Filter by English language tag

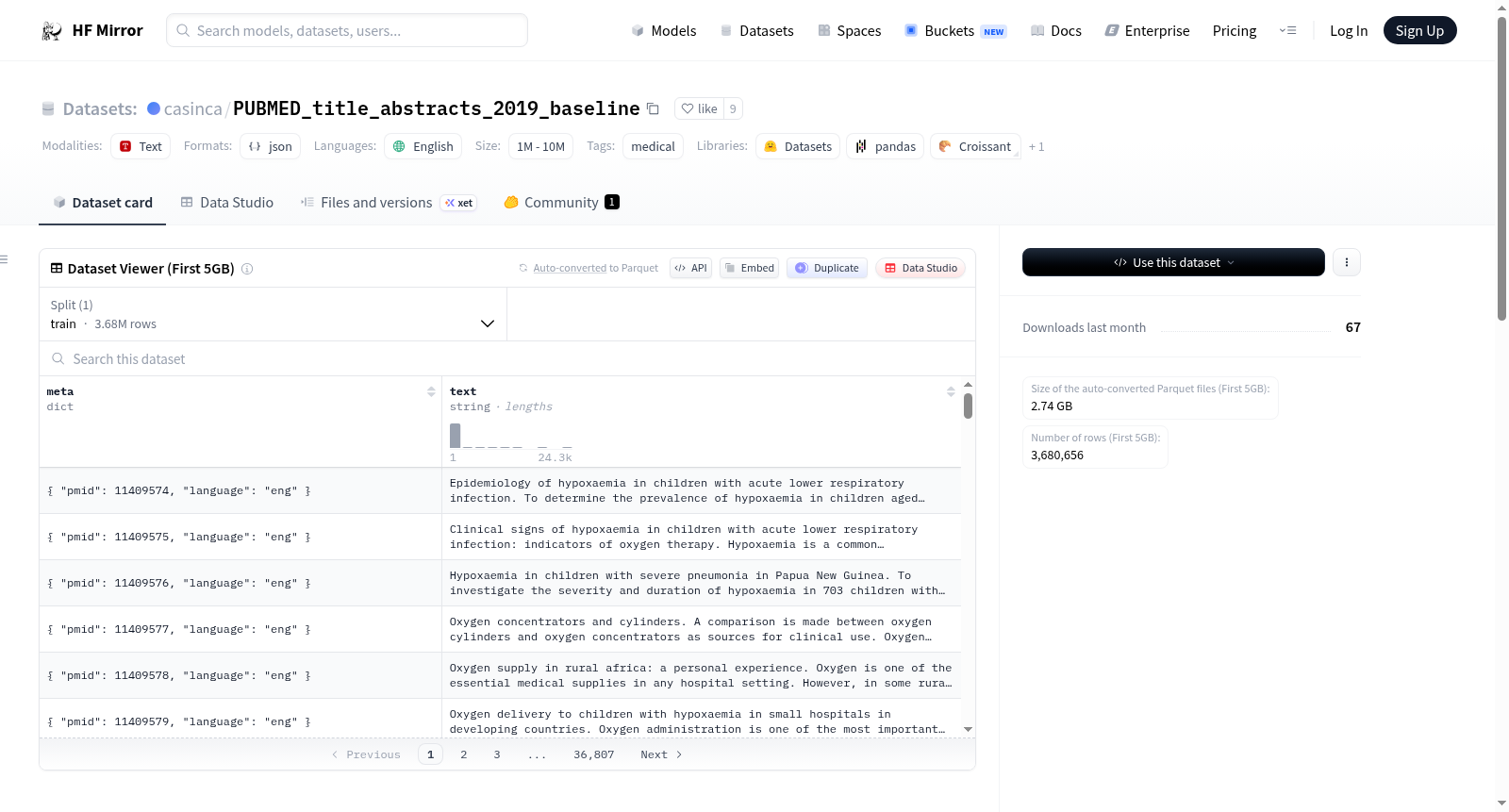coord(423,146)
